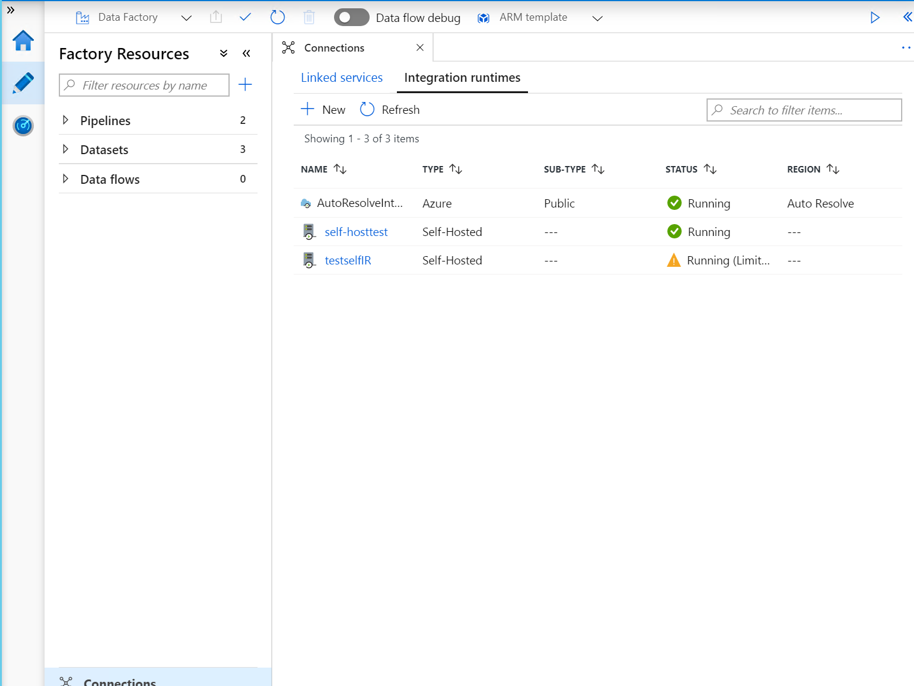
Task: Click the Public sub-type cell
Action: coord(560,203)
